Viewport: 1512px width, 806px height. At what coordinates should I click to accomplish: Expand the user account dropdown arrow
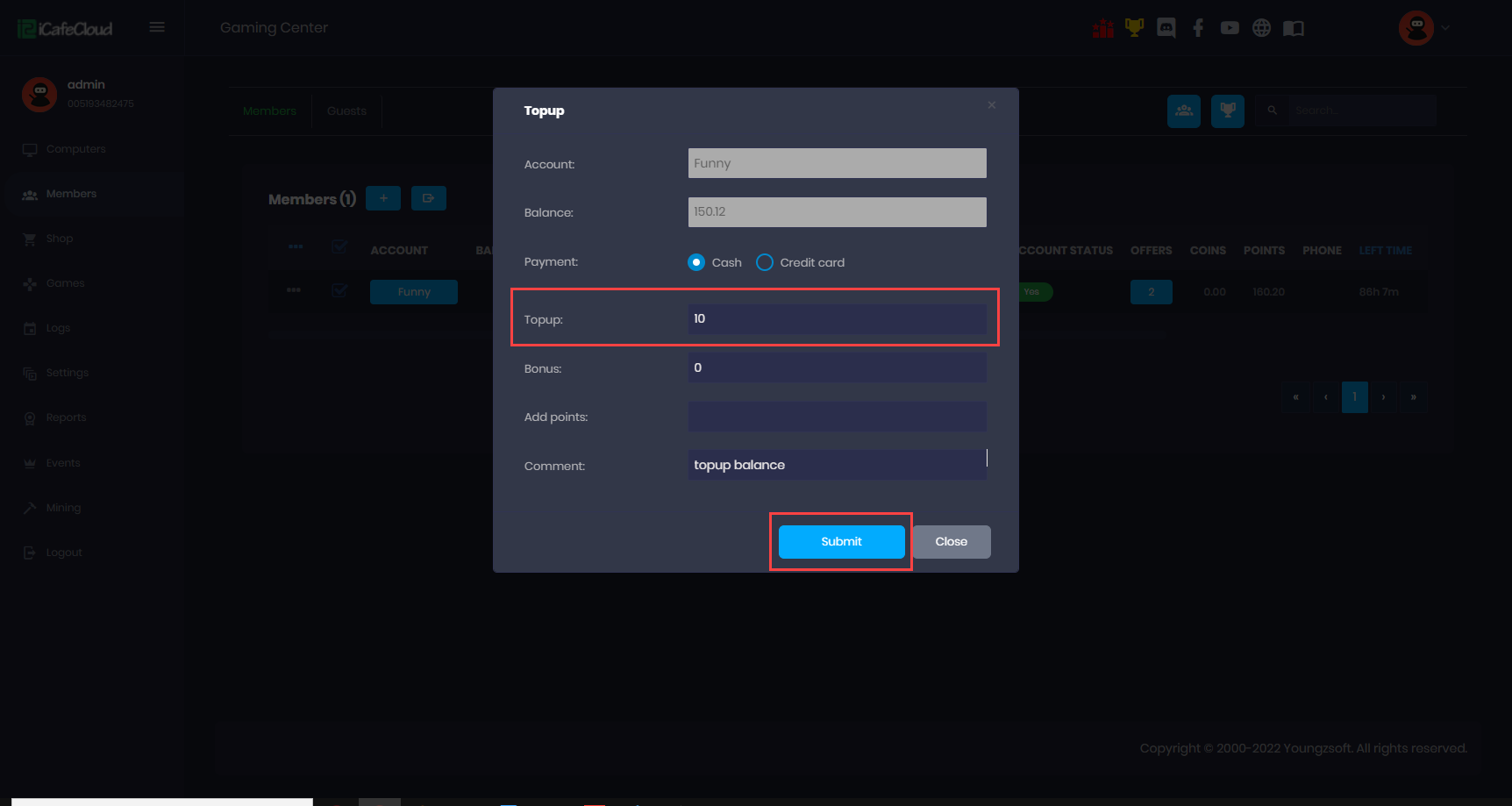coord(1445,28)
